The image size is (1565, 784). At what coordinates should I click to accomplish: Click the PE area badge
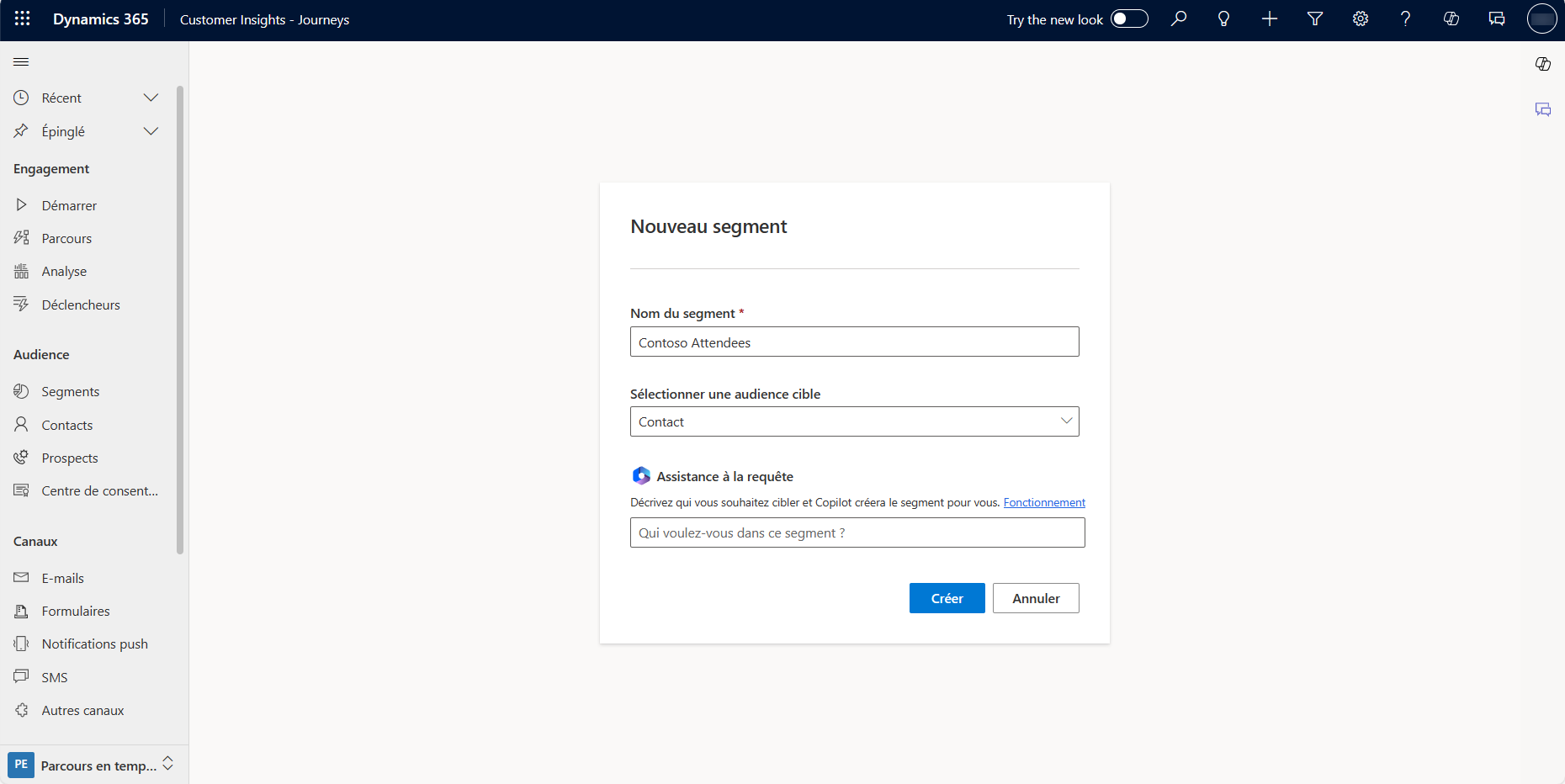[21, 765]
